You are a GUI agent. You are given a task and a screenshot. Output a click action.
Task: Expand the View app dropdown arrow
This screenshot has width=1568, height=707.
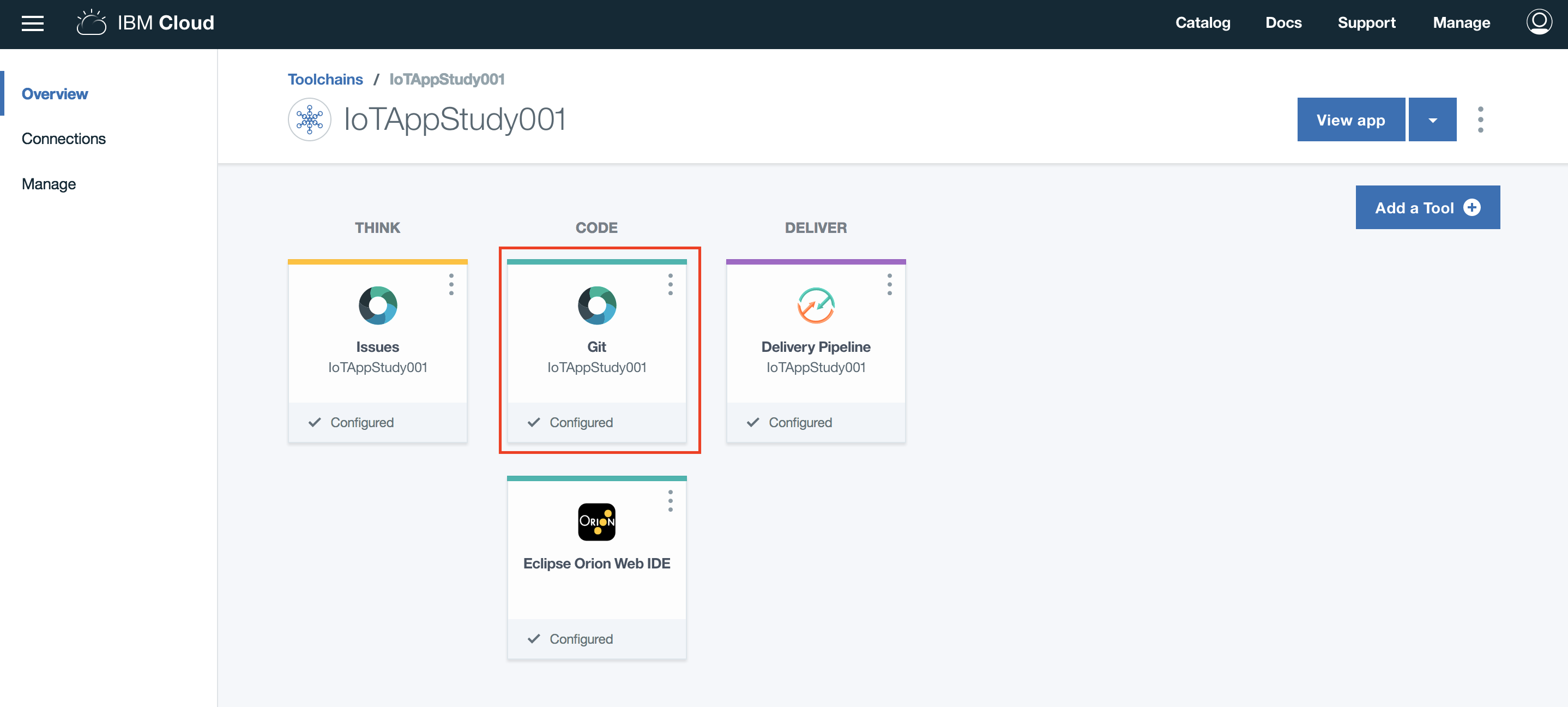pyautogui.click(x=1432, y=120)
